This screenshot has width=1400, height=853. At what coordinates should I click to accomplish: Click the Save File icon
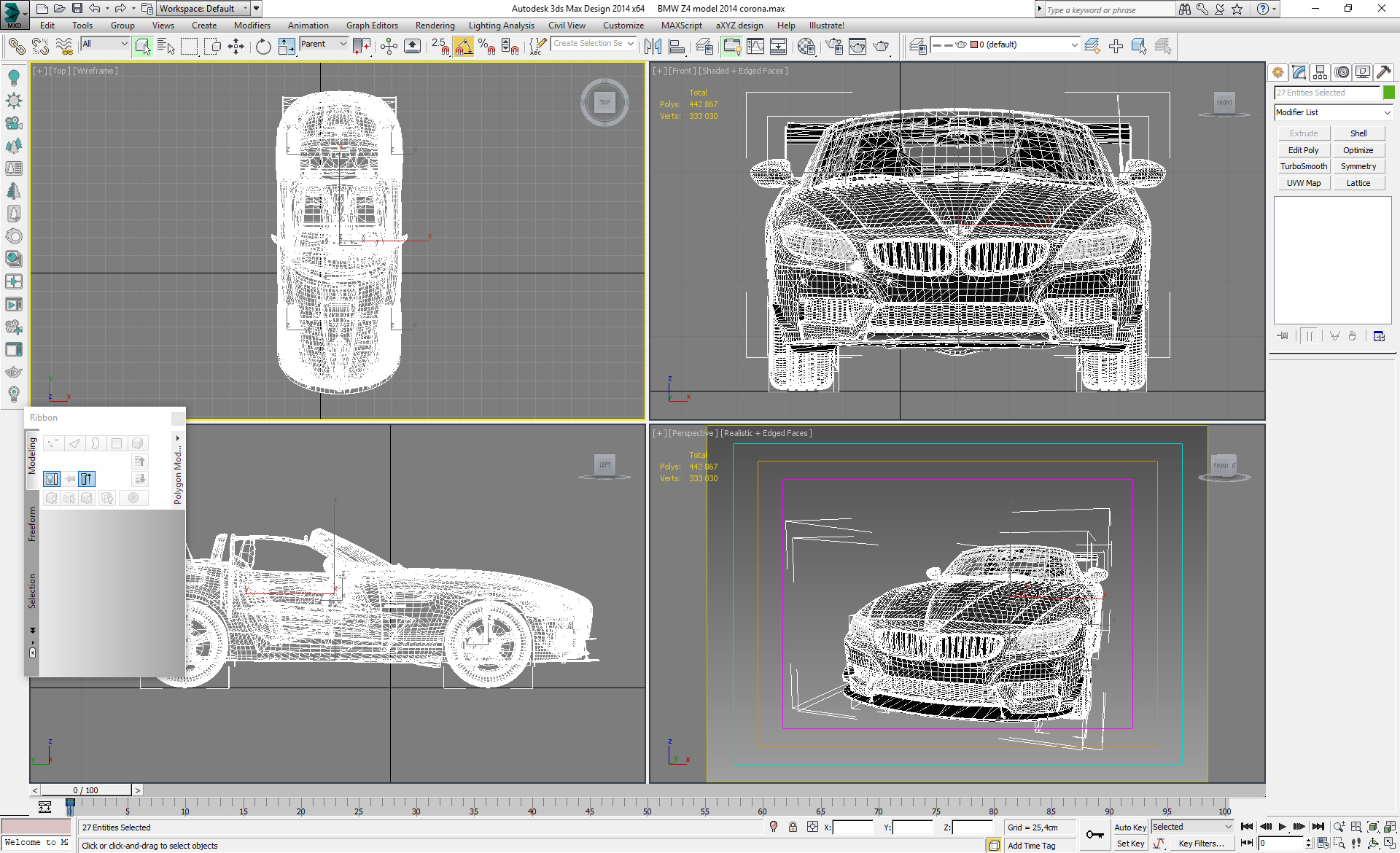pyautogui.click(x=77, y=9)
